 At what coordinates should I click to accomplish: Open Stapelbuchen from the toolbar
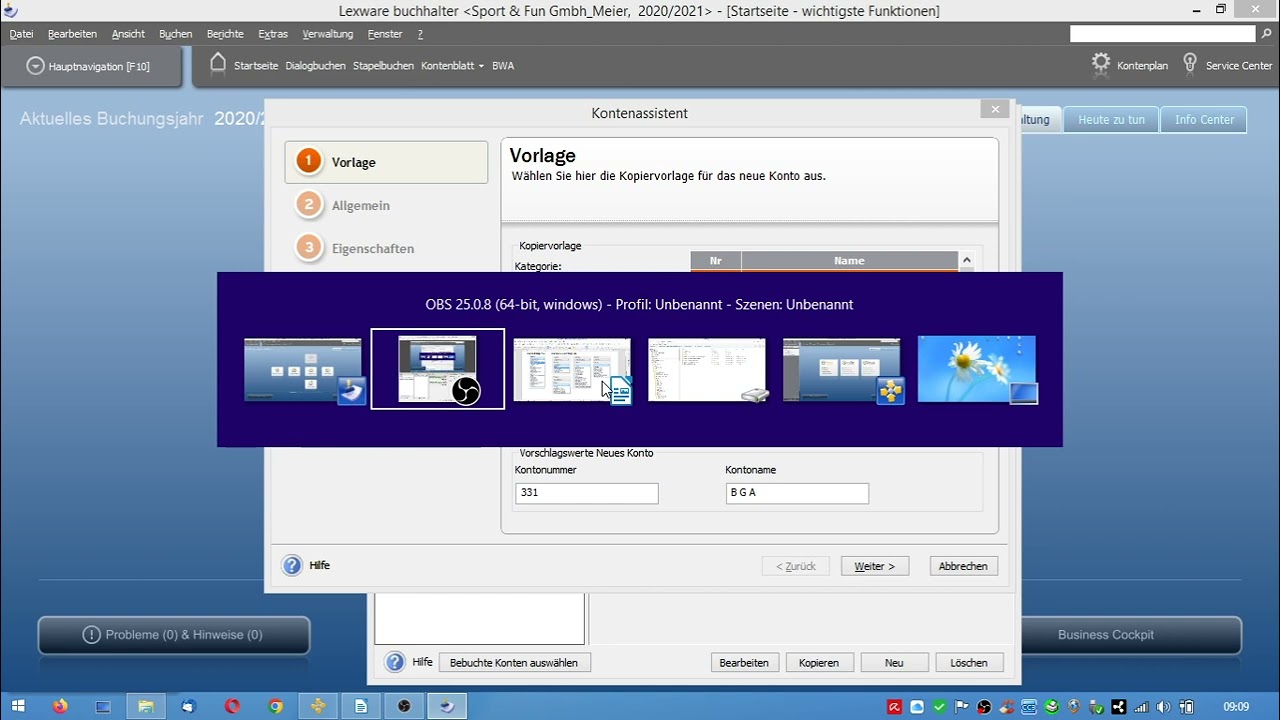383,66
